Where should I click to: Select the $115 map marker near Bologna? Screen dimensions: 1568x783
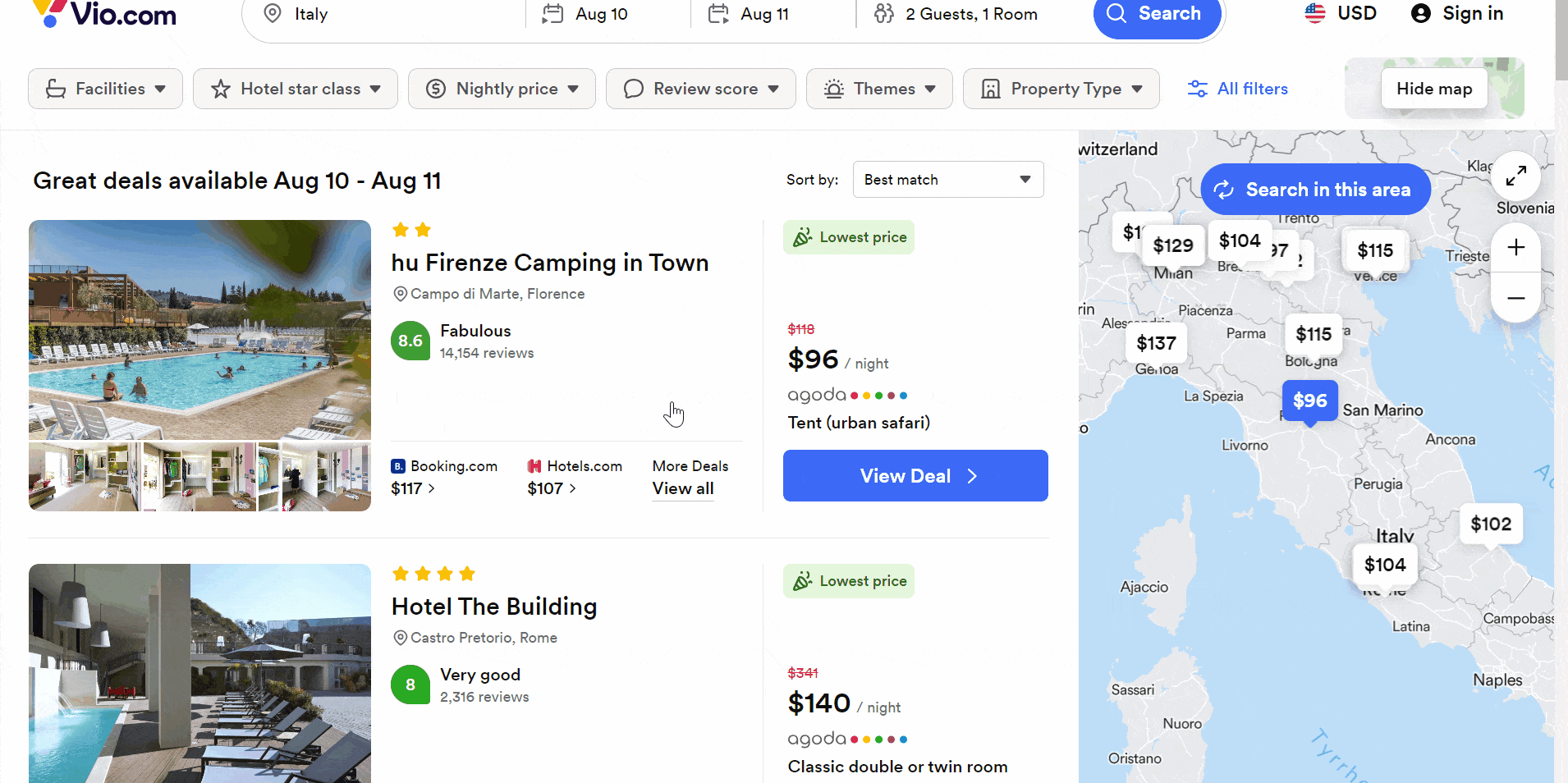1314,334
